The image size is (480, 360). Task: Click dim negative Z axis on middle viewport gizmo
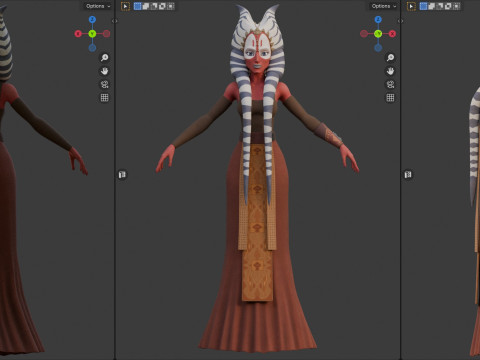(378, 48)
